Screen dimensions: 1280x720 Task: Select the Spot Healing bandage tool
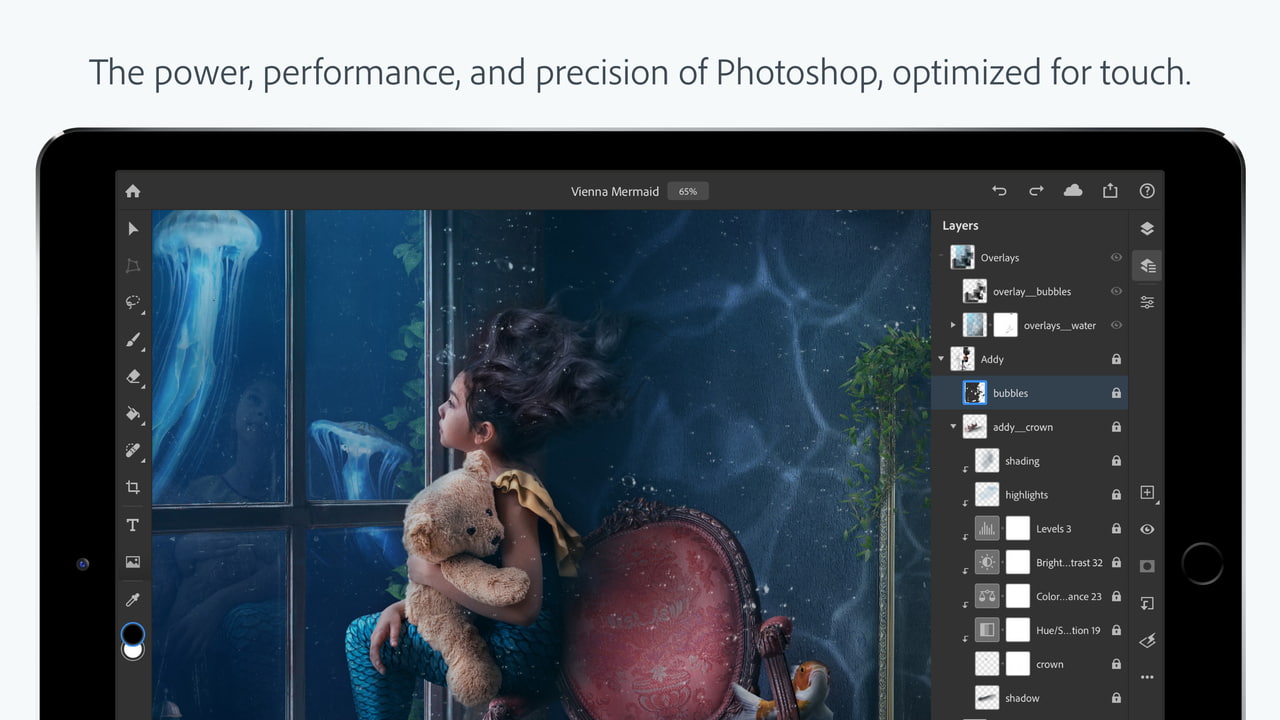click(133, 451)
